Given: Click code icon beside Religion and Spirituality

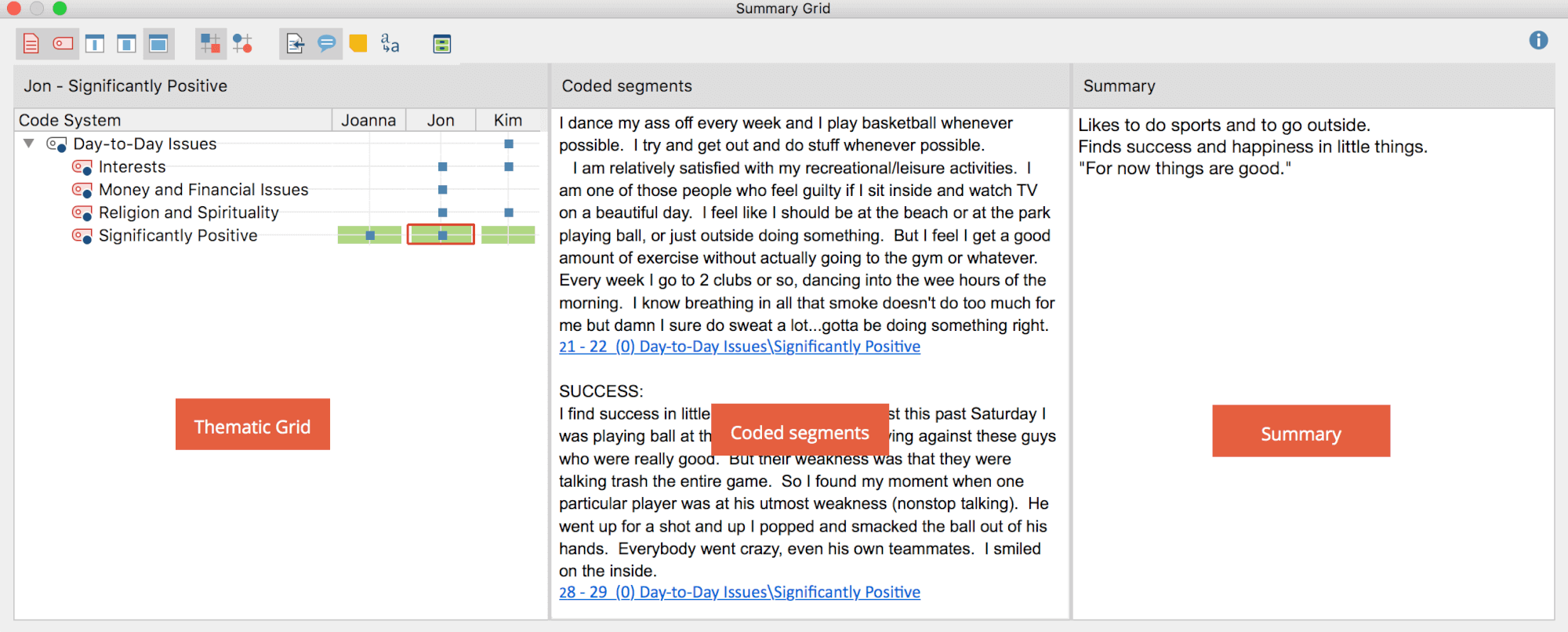Looking at the screenshot, I should [82, 212].
